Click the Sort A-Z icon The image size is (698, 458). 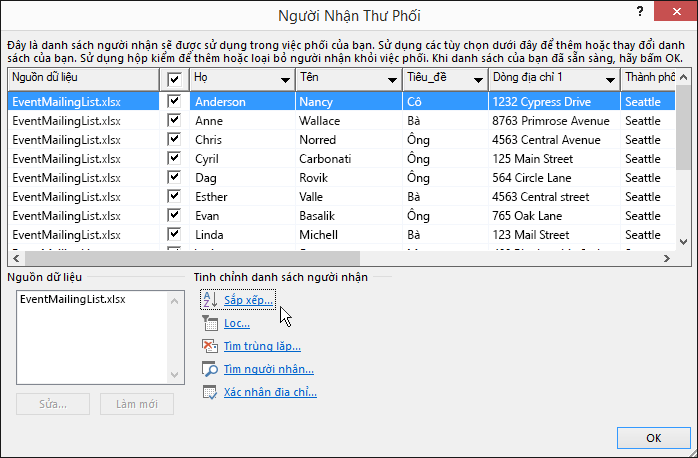tap(210, 300)
